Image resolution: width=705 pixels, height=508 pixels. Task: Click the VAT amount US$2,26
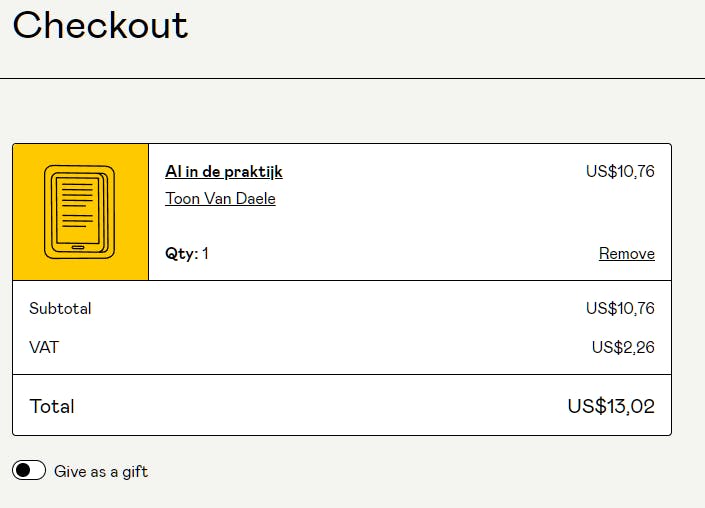coord(623,347)
